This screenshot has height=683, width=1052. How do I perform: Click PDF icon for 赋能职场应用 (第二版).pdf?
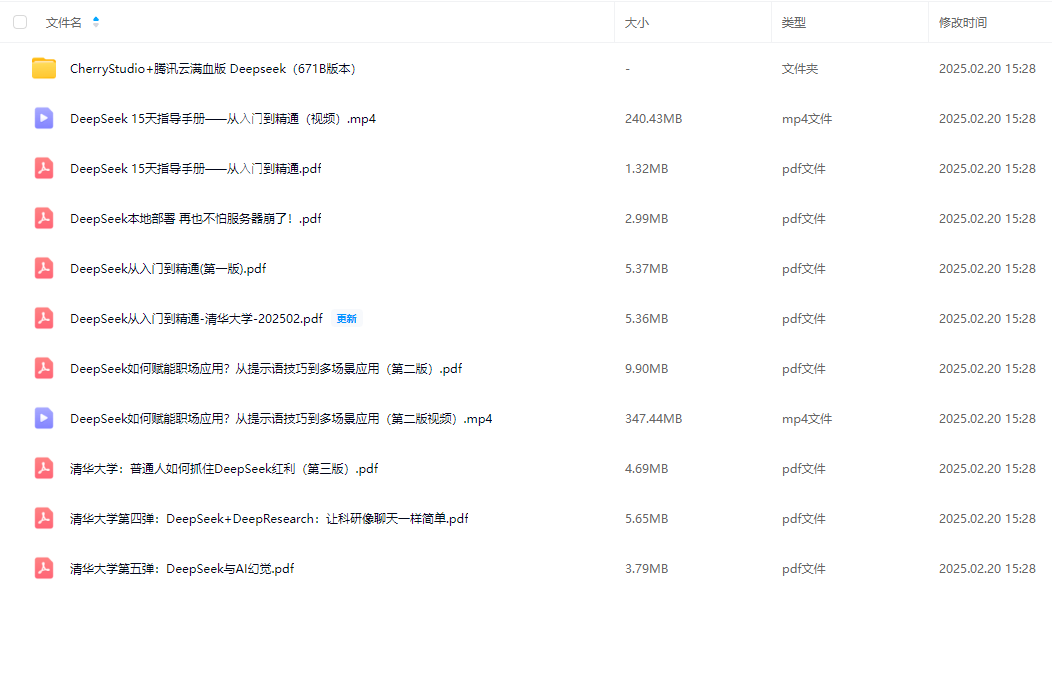click(x=44, y=368)
